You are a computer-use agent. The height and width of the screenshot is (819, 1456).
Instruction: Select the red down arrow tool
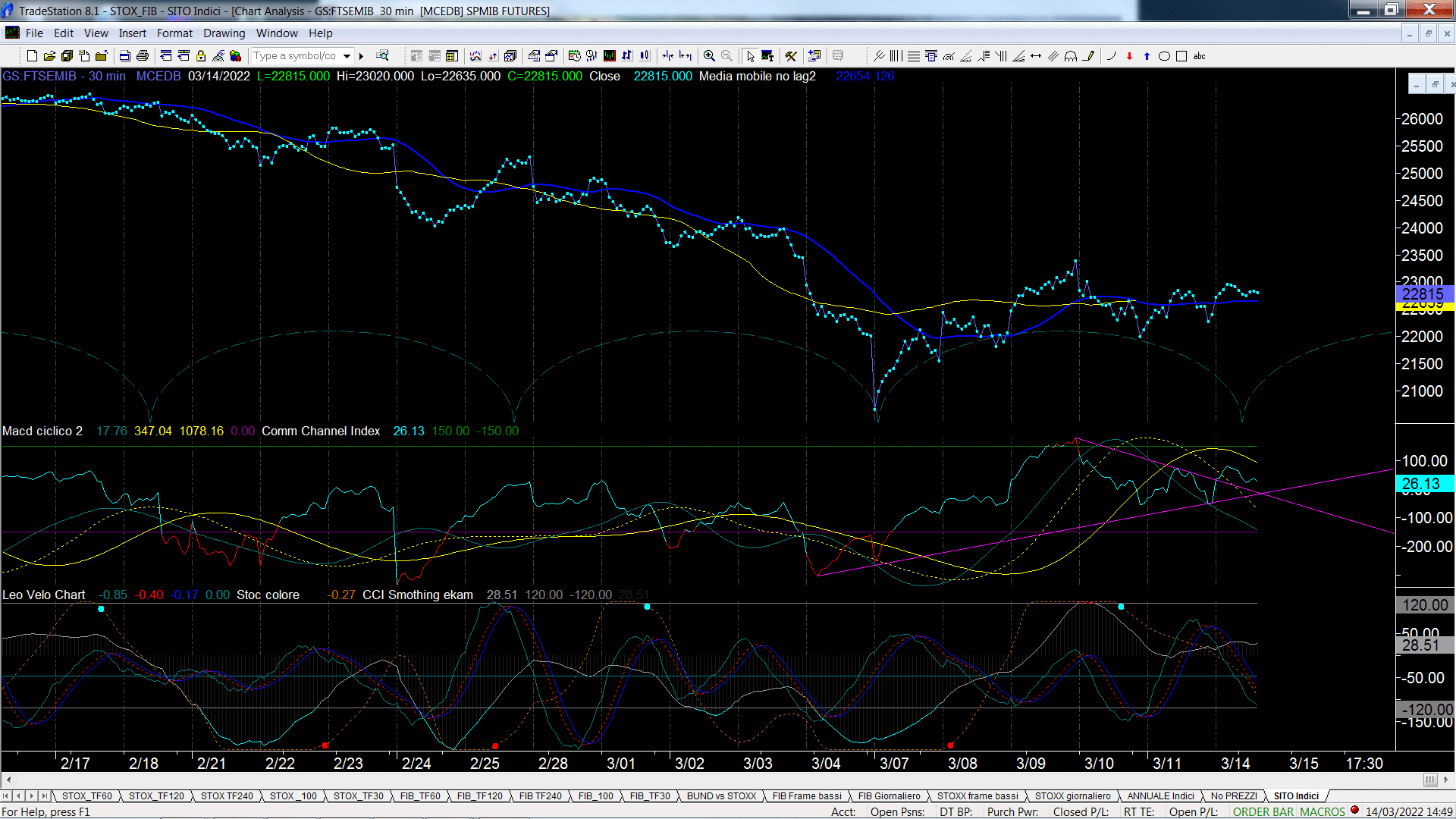[x=1129, y=56]
